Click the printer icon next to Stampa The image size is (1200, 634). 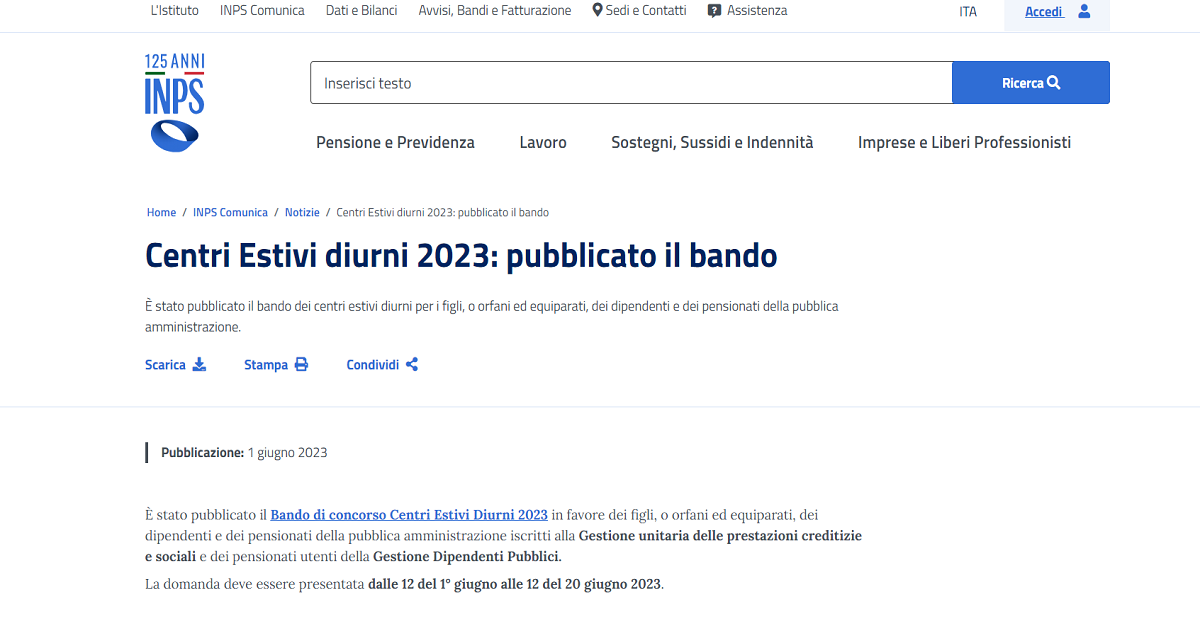(x=301, y=364)
